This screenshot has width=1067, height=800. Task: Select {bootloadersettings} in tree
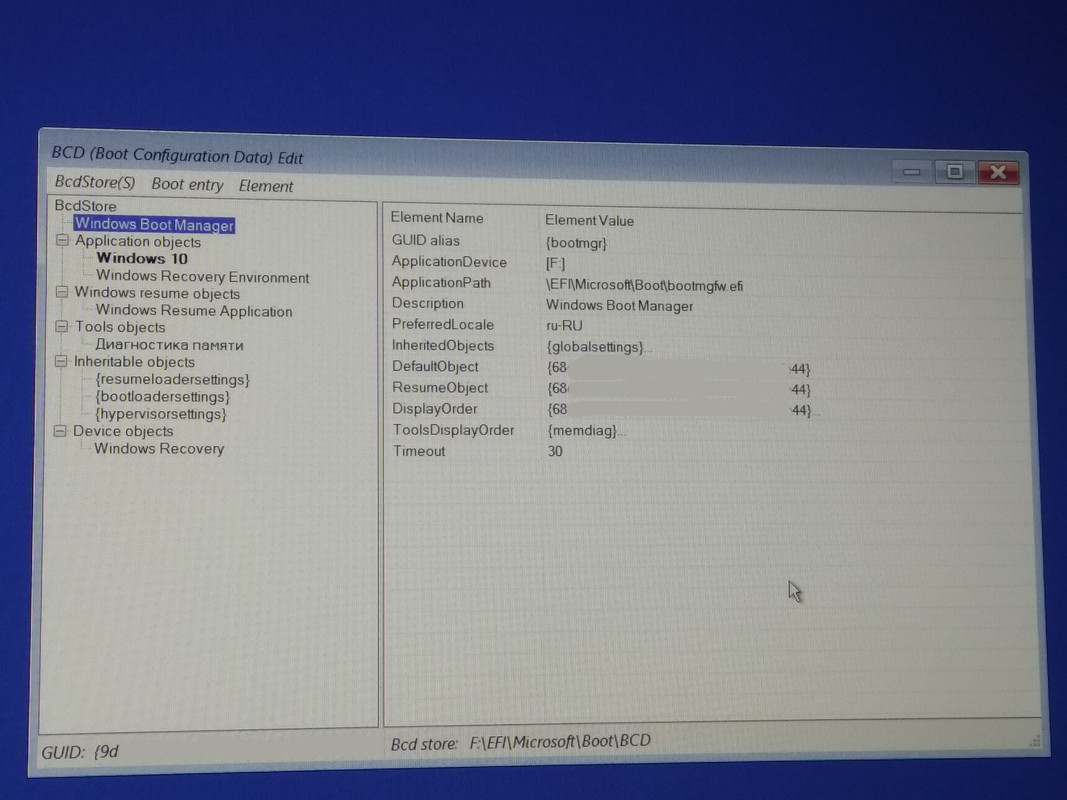coord(162,397)
